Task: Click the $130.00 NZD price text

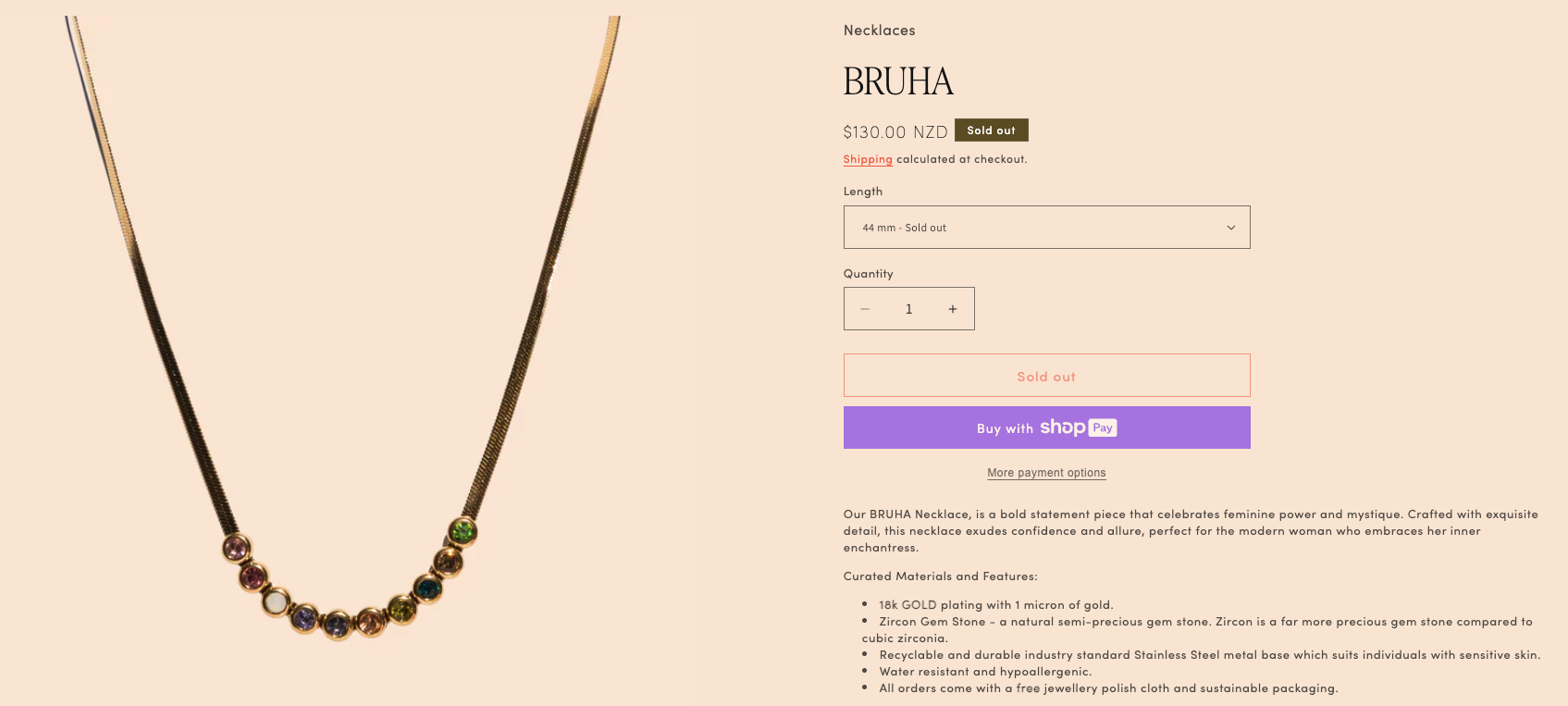Action: (x=895, y=132)
